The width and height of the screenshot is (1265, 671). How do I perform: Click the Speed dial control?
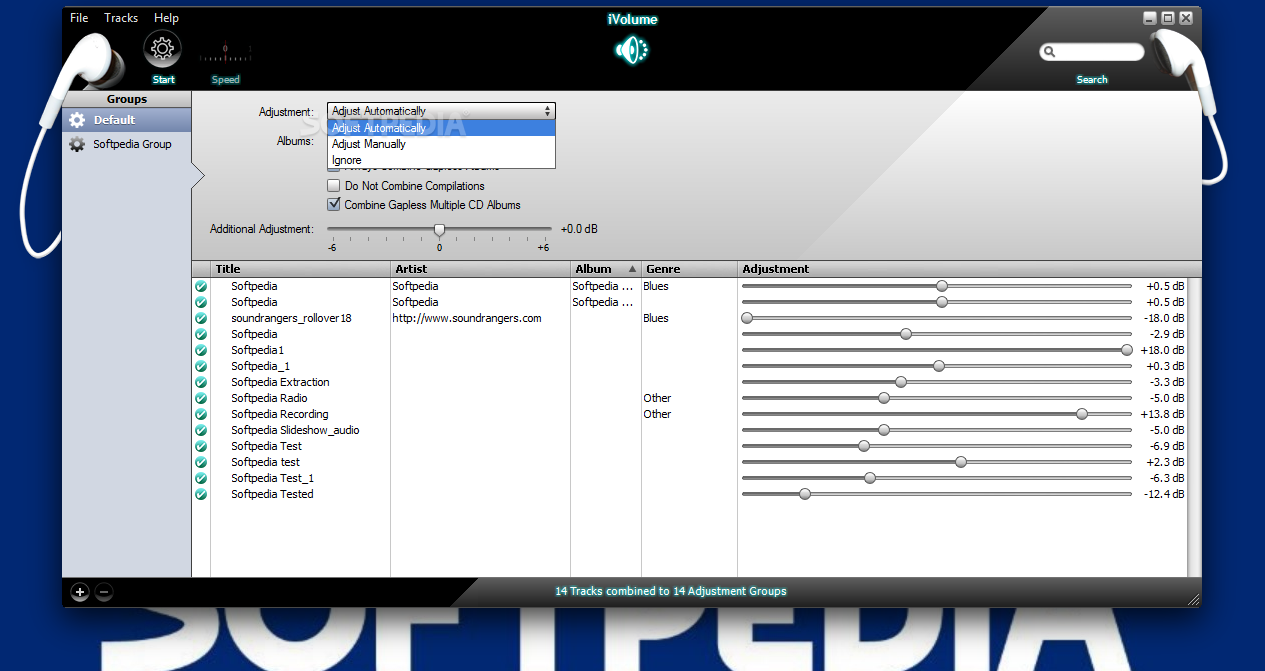click(x=225, y=52)
